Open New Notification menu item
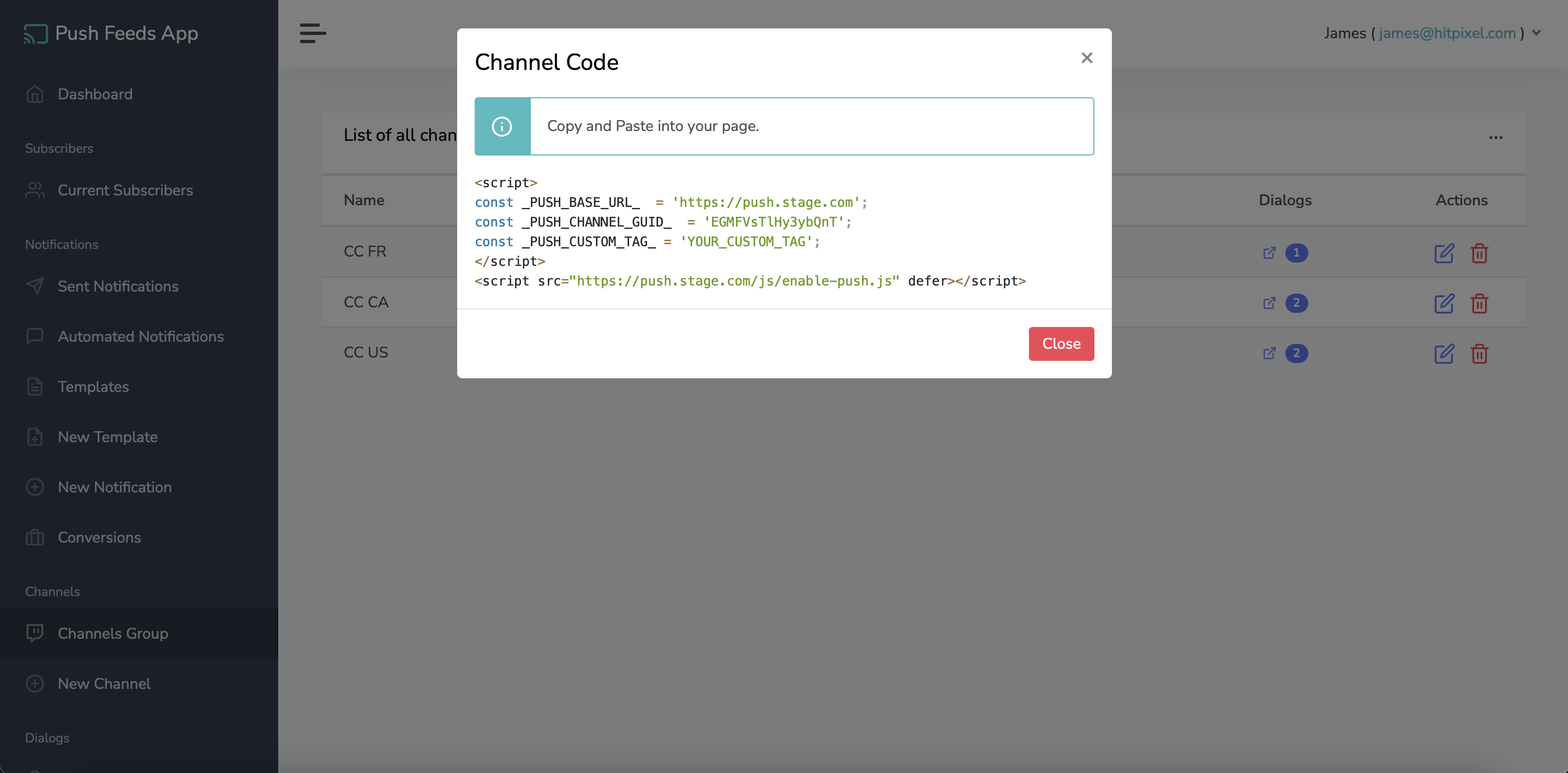The width and height of the screenshot is (1568, 773). pyautogui.click(x=139, y=487)
